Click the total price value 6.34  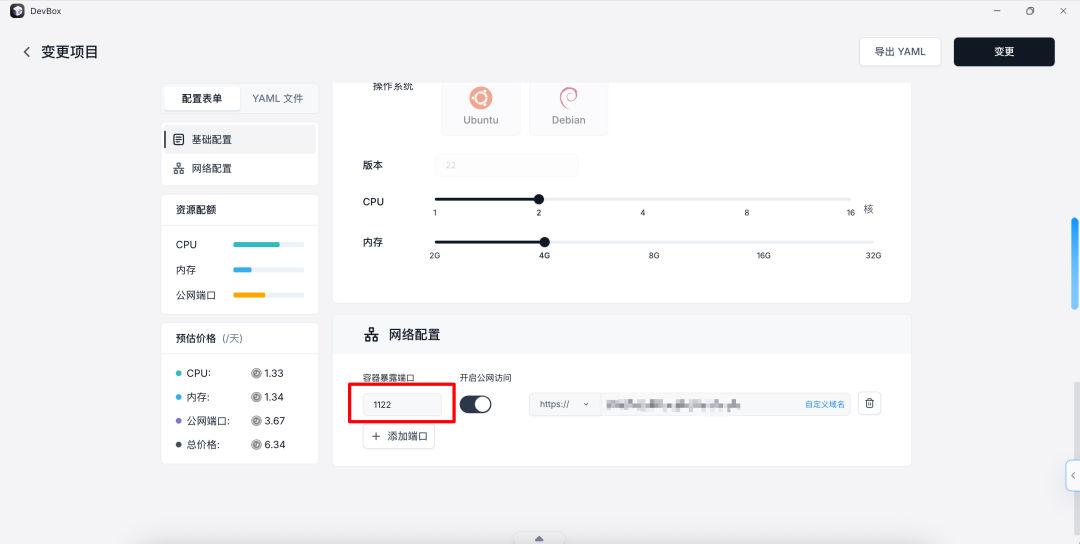[x=274, y=444]
